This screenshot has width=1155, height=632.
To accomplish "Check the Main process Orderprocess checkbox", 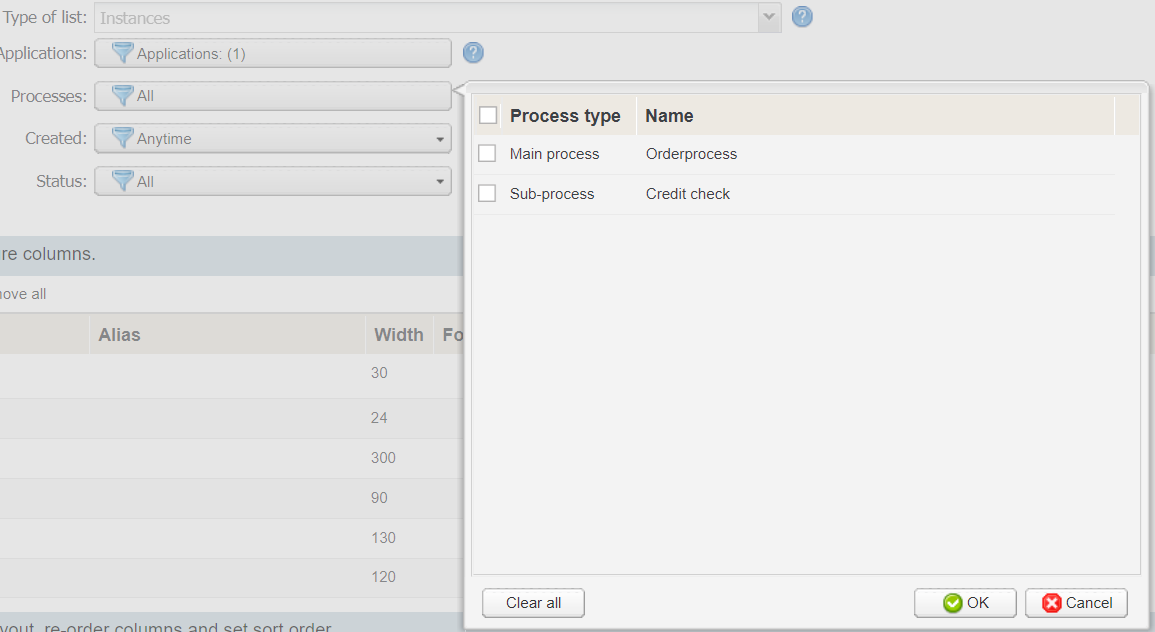I will pos(487,154).
